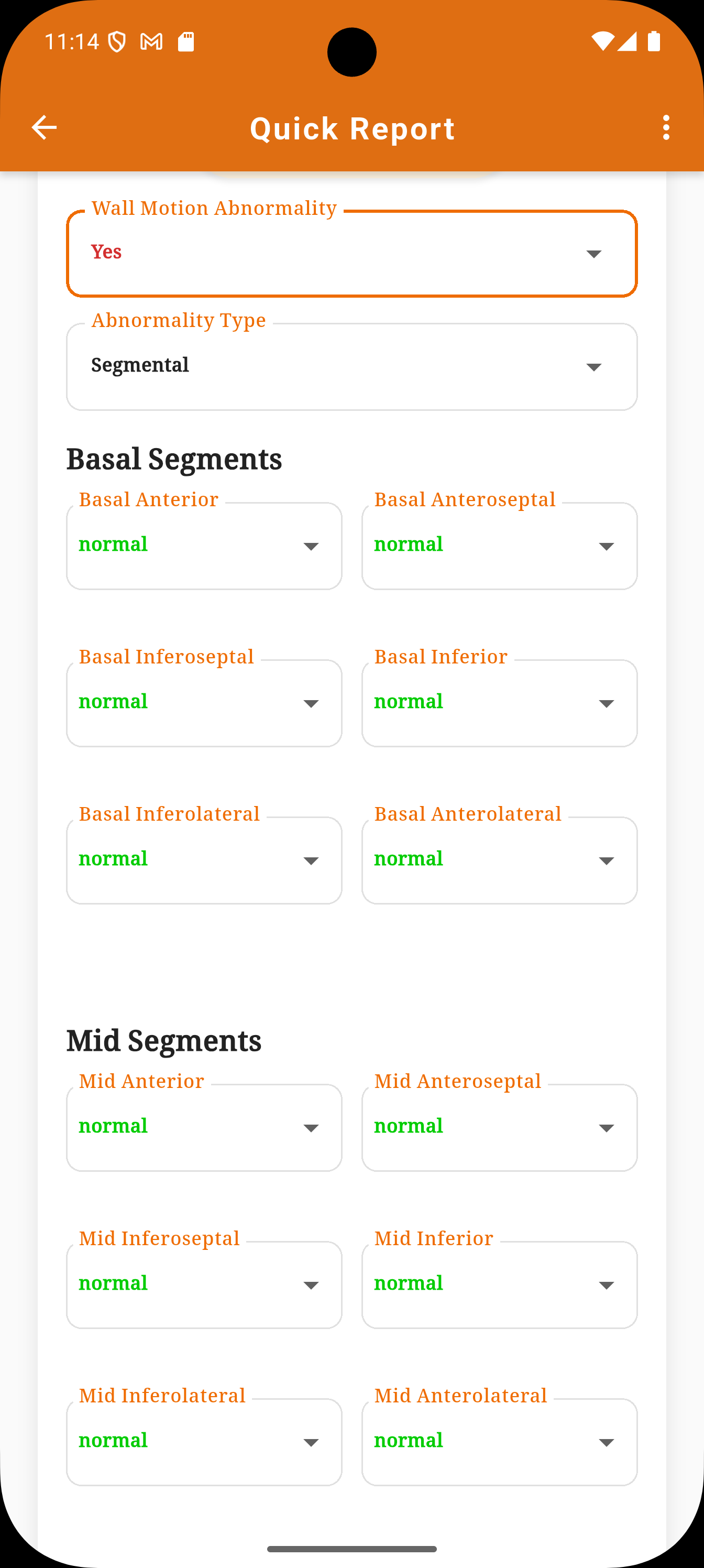Screen dimensions: 704x1568
Task: Choose a value for Mid Anterior
Action: [x=204, y=1127]
